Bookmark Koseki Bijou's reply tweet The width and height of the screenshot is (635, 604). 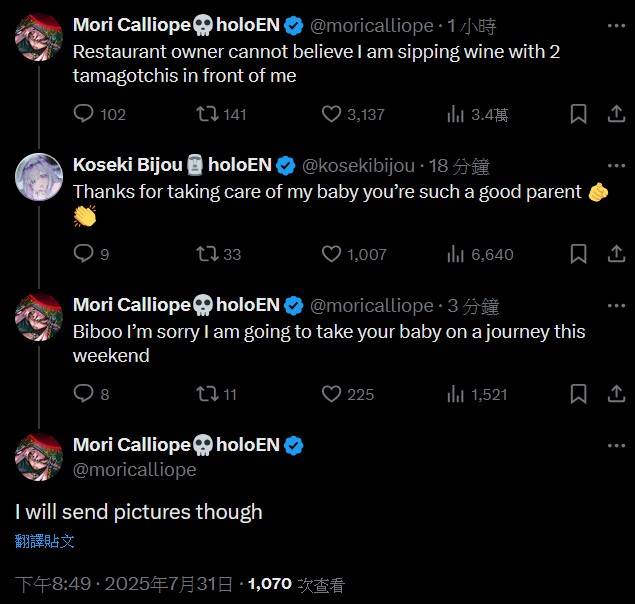pyautogui.click(x=578, y=254)
